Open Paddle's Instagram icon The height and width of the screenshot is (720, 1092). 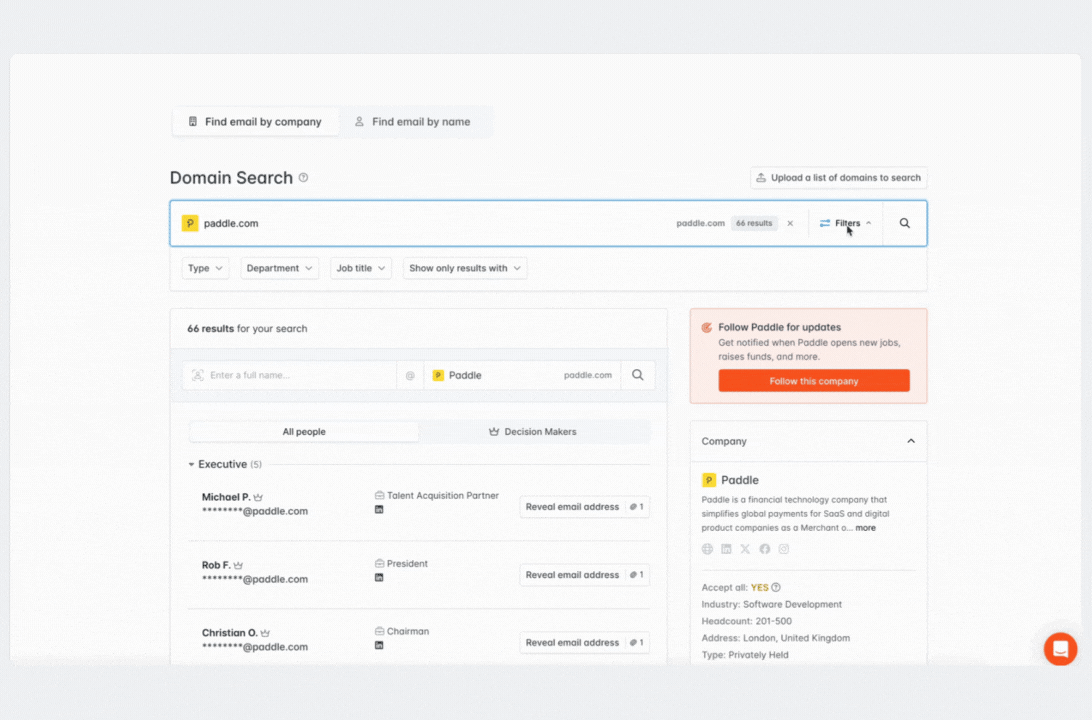(783, 549)
